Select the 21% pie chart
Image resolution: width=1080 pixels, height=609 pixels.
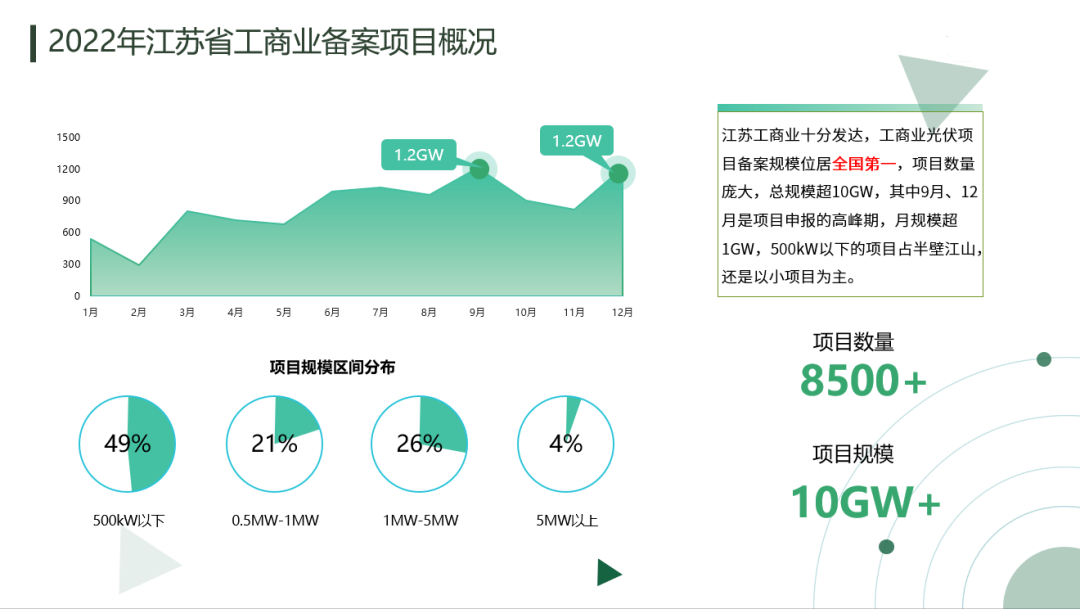click(274, 444)
